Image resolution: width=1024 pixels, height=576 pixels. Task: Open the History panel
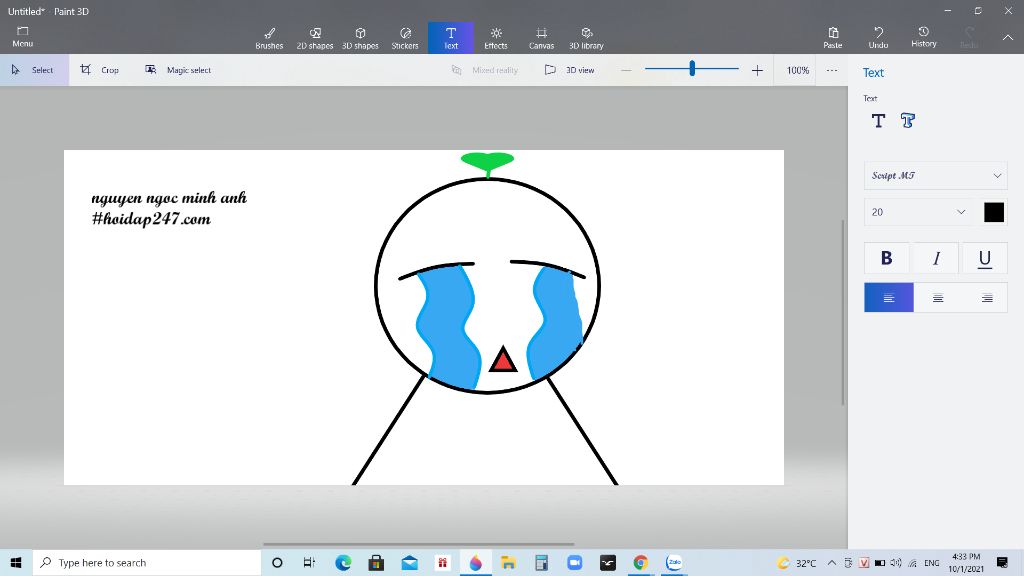coord(923,37)
